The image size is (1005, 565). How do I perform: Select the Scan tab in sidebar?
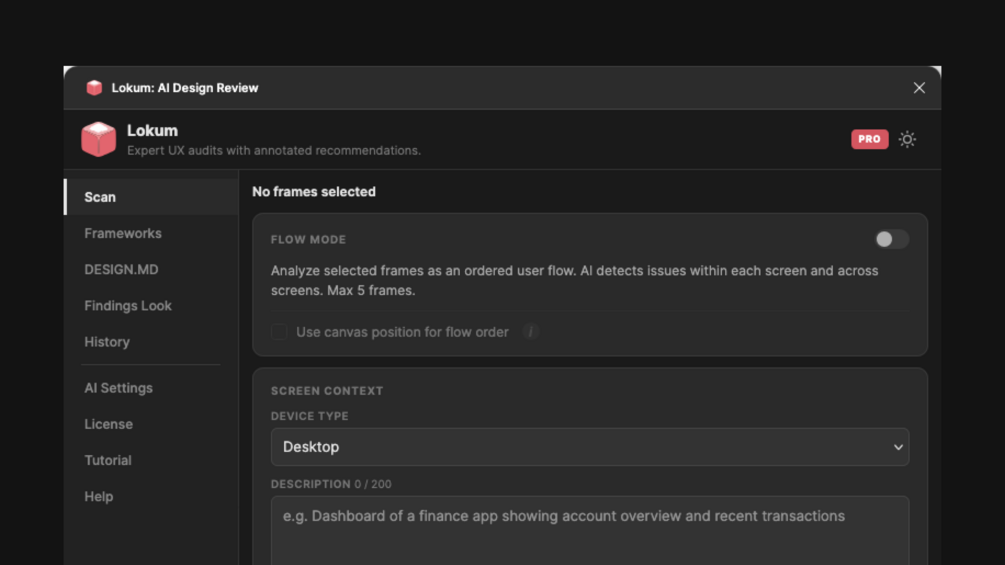click(100, 197)
